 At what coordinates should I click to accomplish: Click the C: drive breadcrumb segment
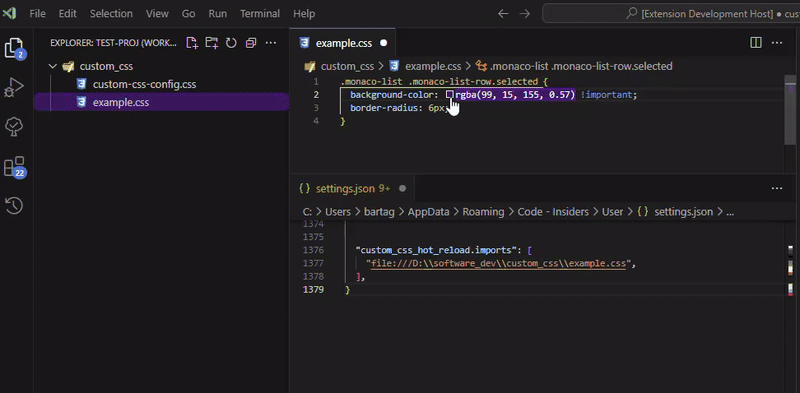point(307,212)
